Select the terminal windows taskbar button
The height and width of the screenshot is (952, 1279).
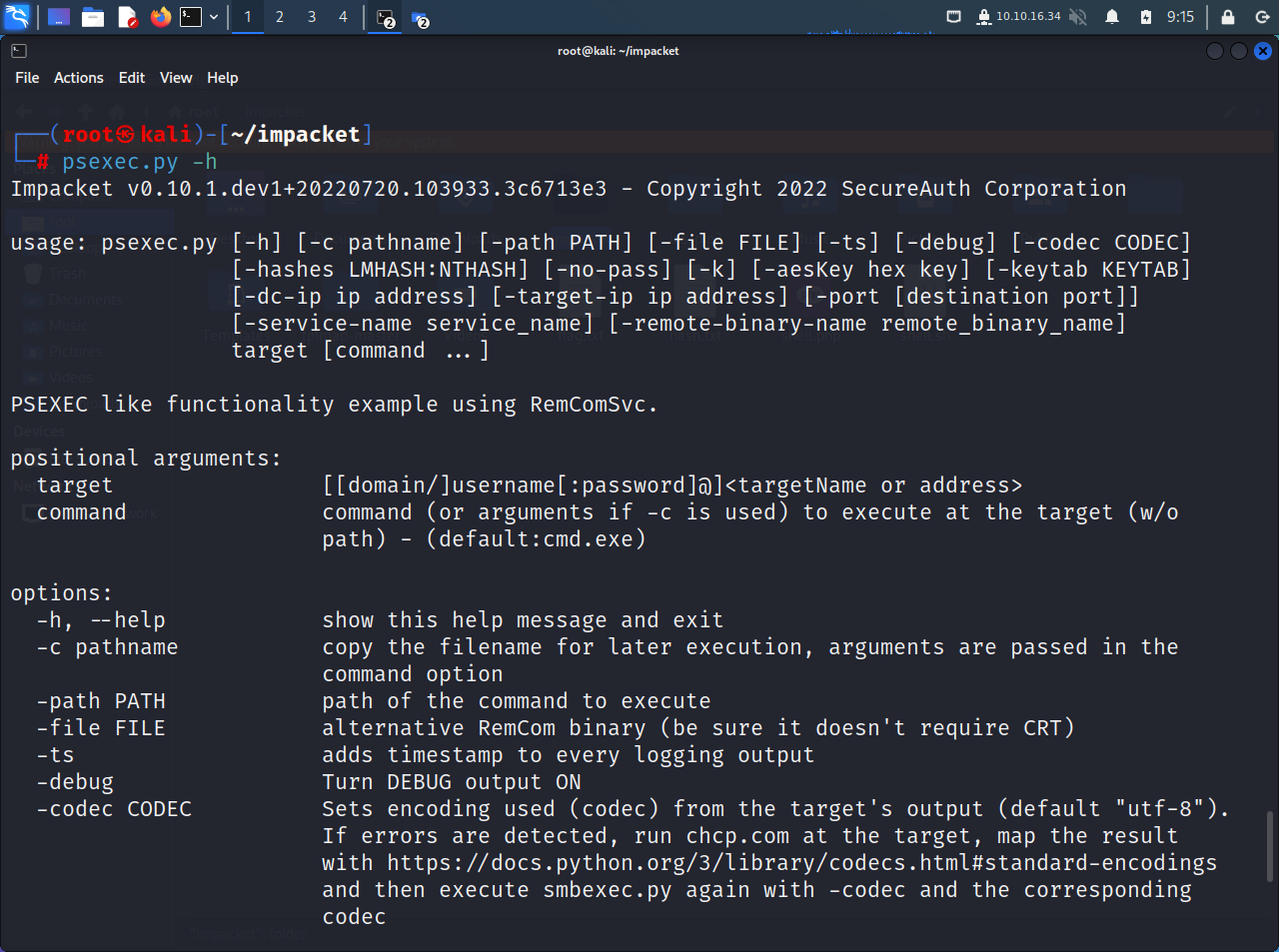pyautogui.click(x=387, y=18)
